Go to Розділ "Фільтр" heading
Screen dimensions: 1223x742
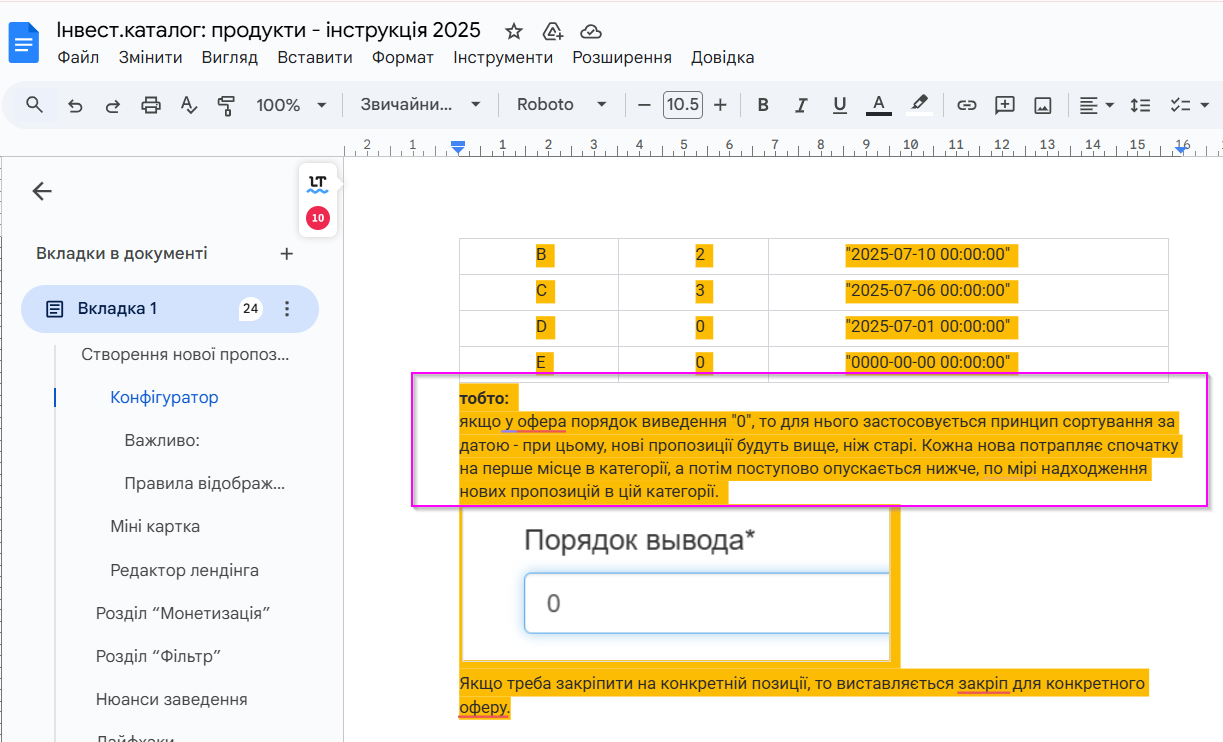click(x=158, y=656)
